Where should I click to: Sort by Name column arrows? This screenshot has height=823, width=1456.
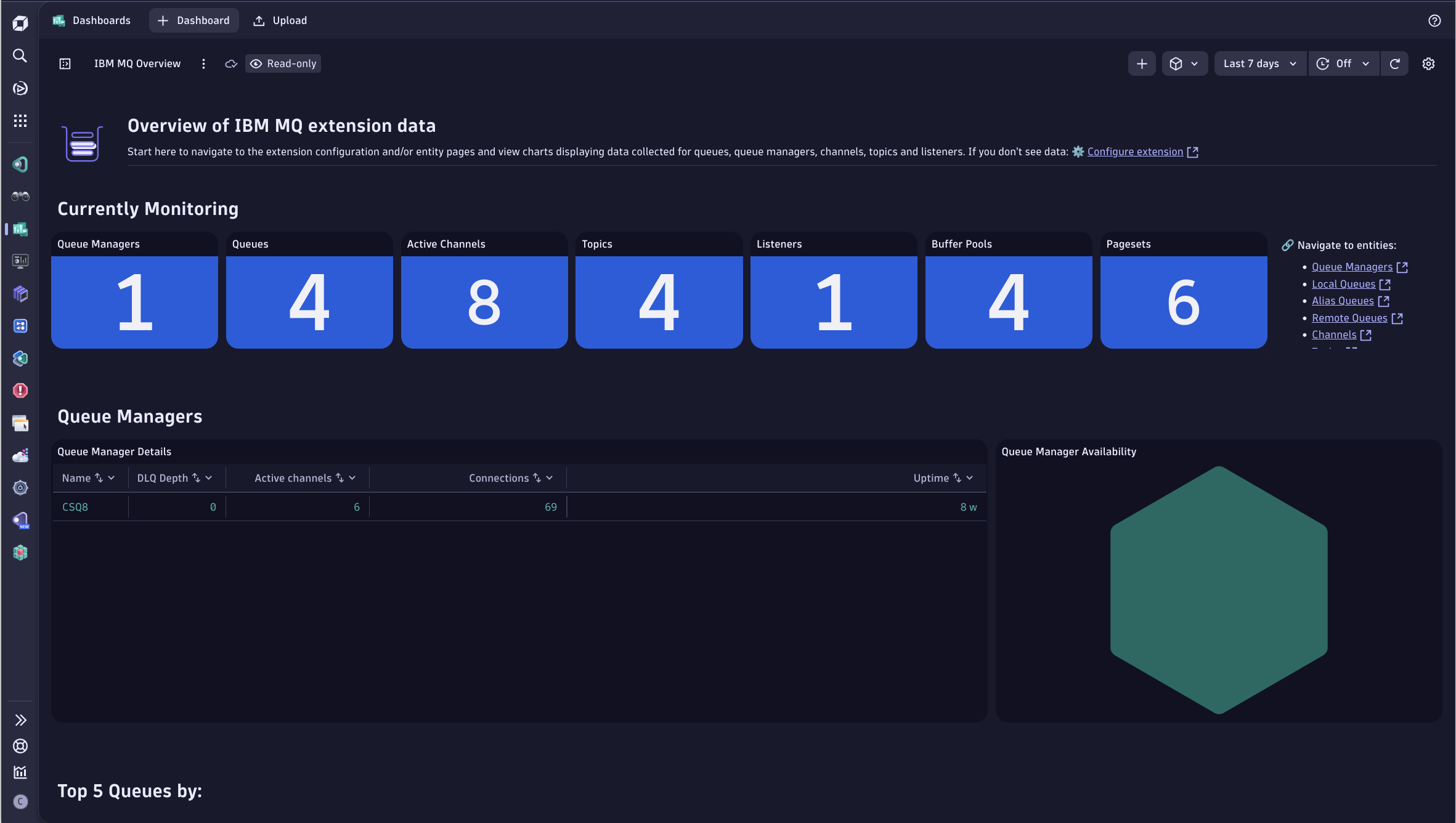[99, 478]
